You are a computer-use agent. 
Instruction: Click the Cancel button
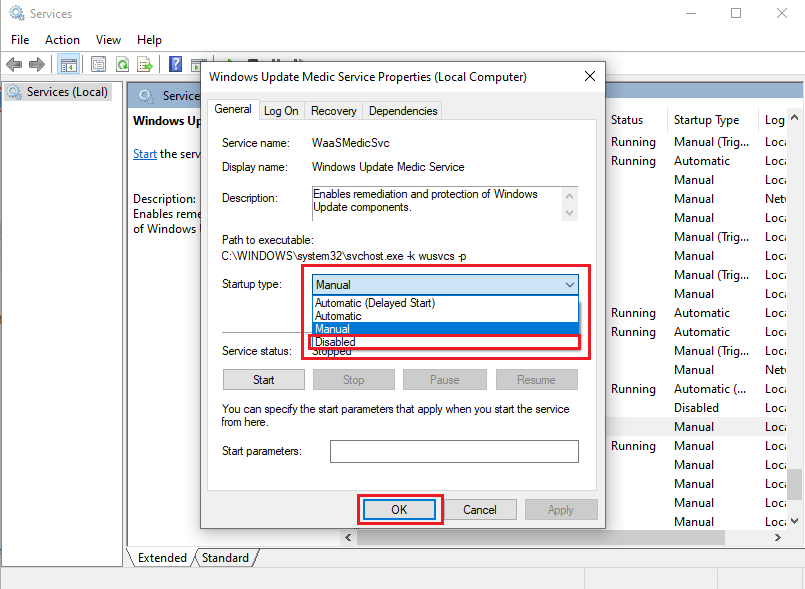tap(480, 509)
